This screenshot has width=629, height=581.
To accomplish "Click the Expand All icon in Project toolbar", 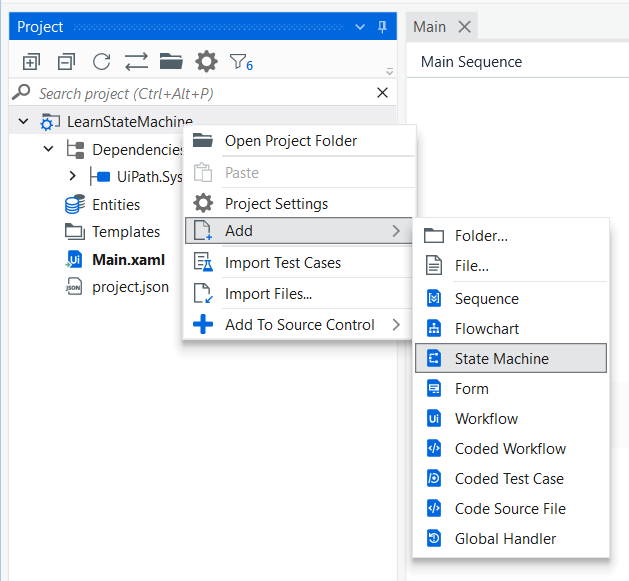I will [x=31, y=62].
